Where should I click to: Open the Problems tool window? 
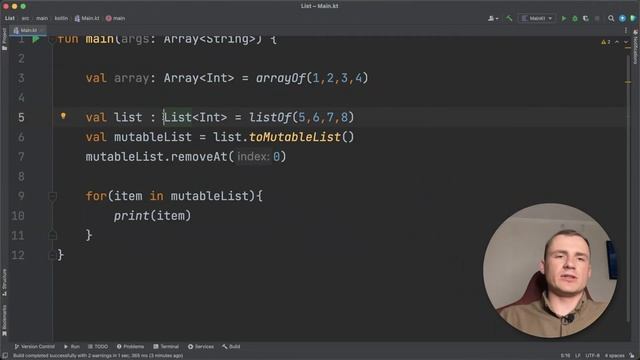point(130,347)
